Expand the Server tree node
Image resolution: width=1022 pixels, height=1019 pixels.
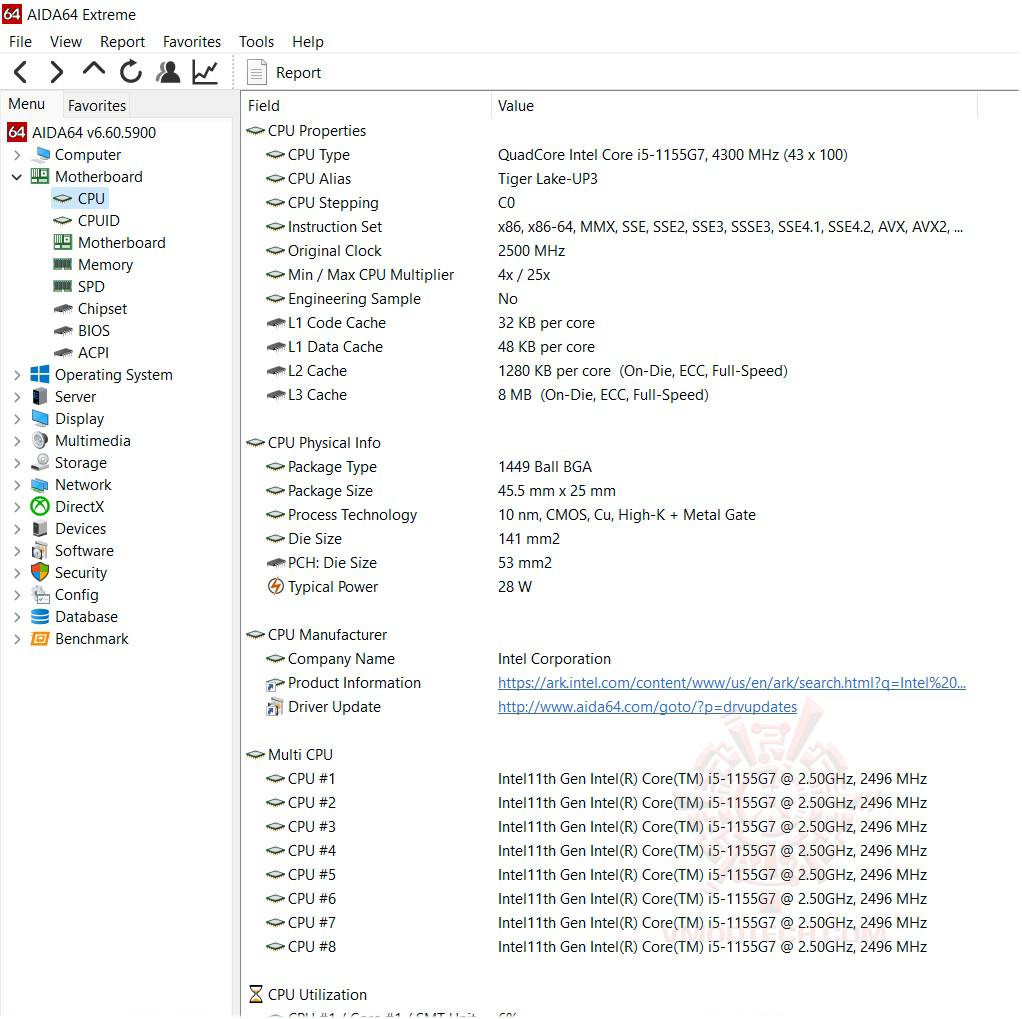tap(17, 397)
